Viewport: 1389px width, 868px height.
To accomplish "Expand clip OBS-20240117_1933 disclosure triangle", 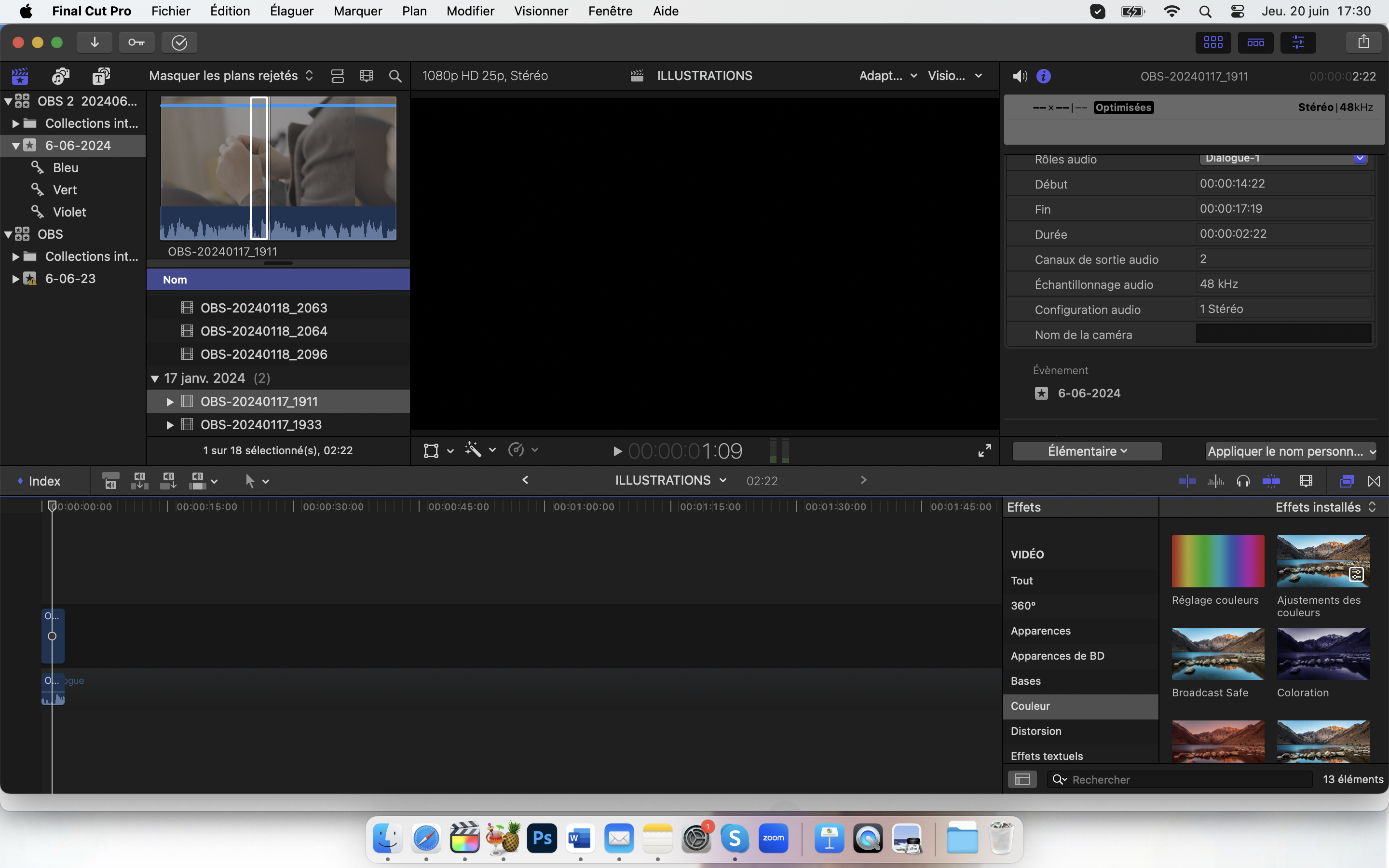I will [x=170, y=425].
